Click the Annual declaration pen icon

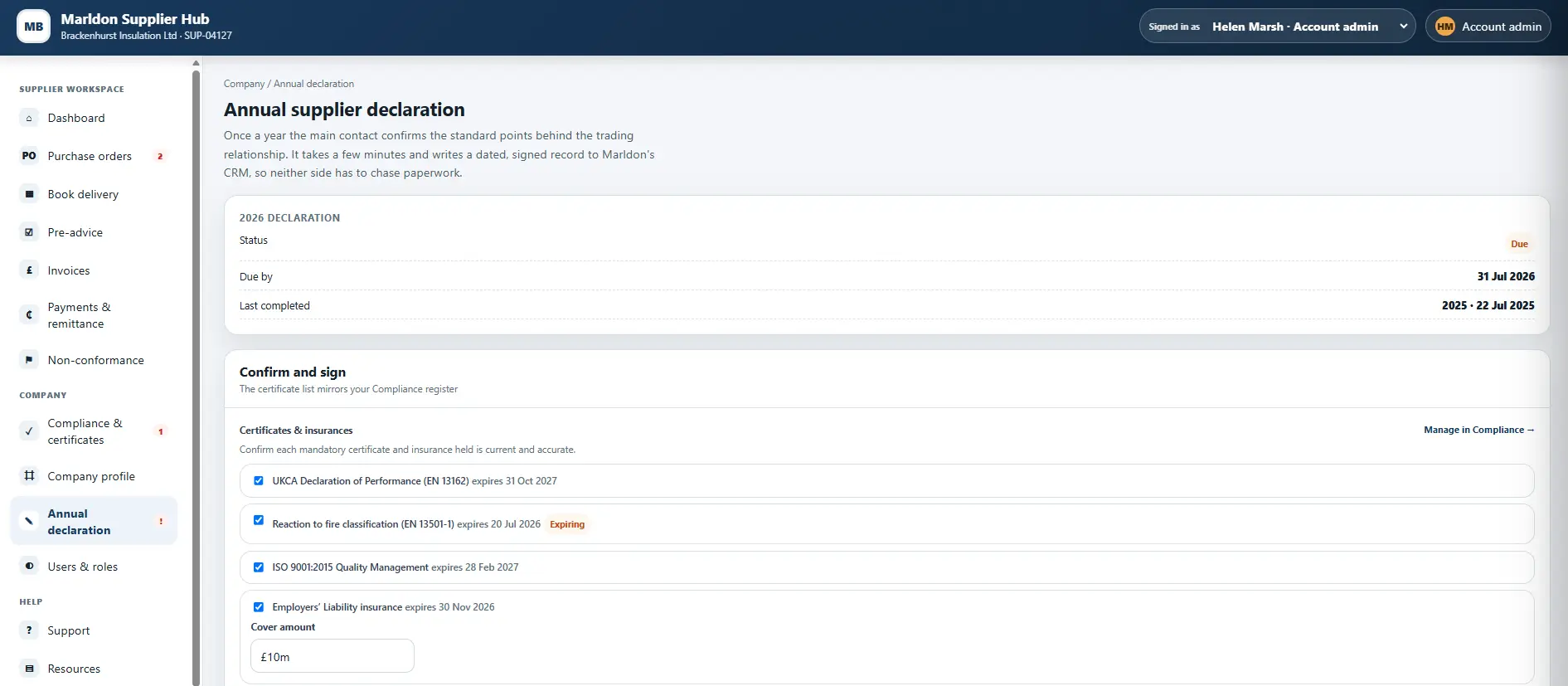tap(29, 522)
